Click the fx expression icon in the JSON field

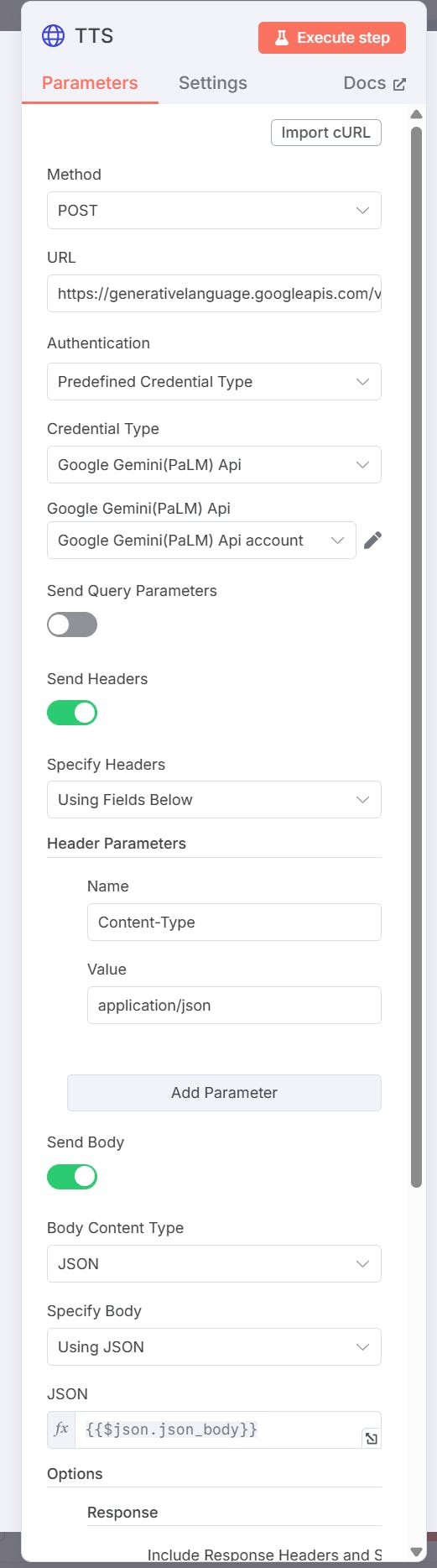click(61, 1429)
